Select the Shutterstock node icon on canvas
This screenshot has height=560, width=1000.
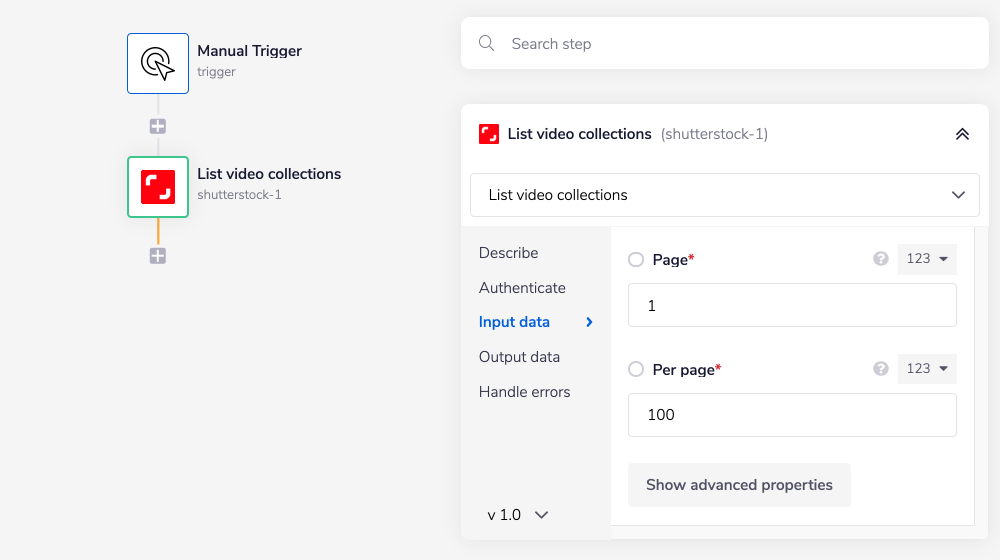pyautogui.click(x=158, y=187)
